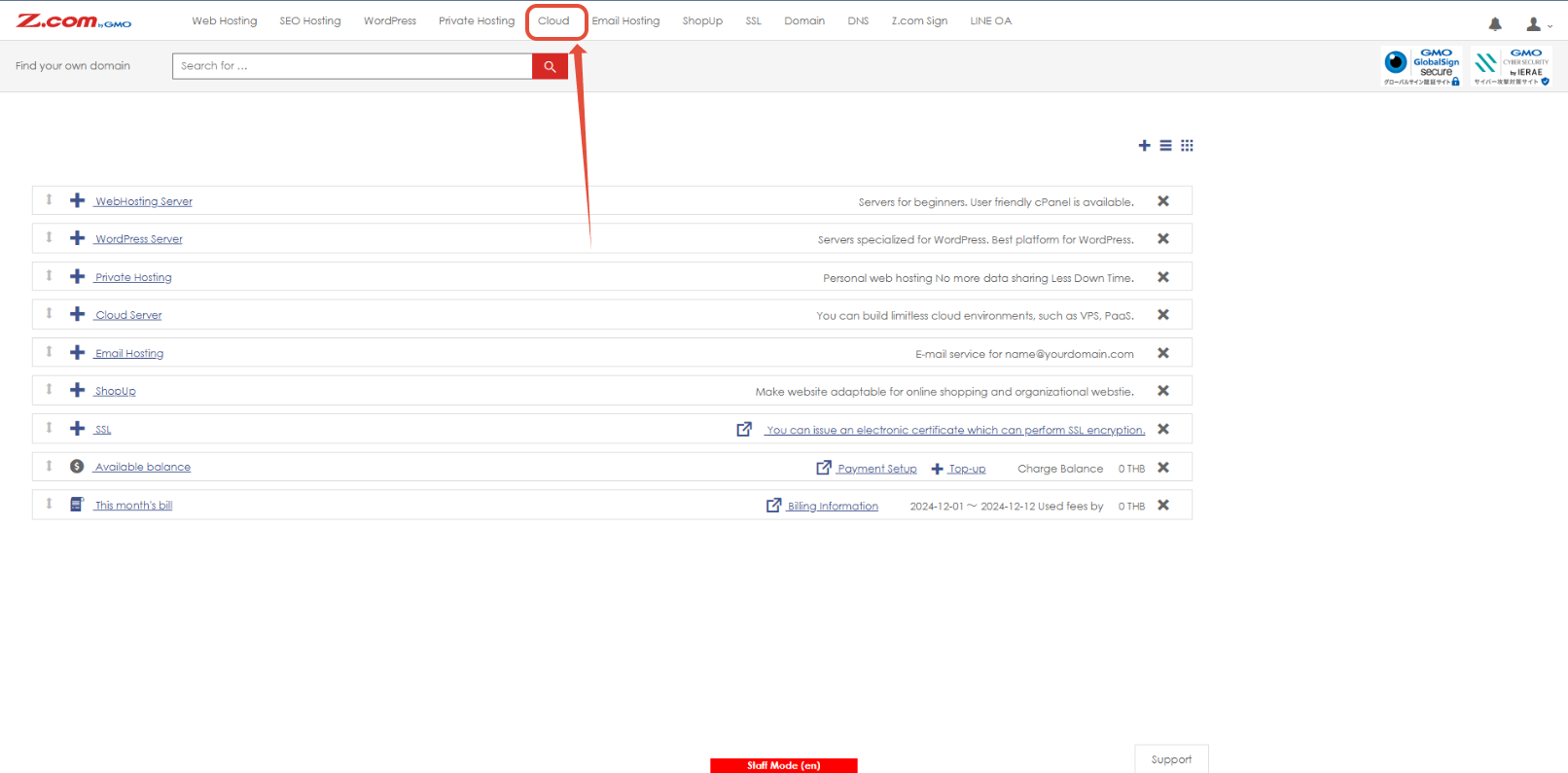Open the SSL menu item in navbar
This screenshot has width=1568, height=773.
coord(754,20)
